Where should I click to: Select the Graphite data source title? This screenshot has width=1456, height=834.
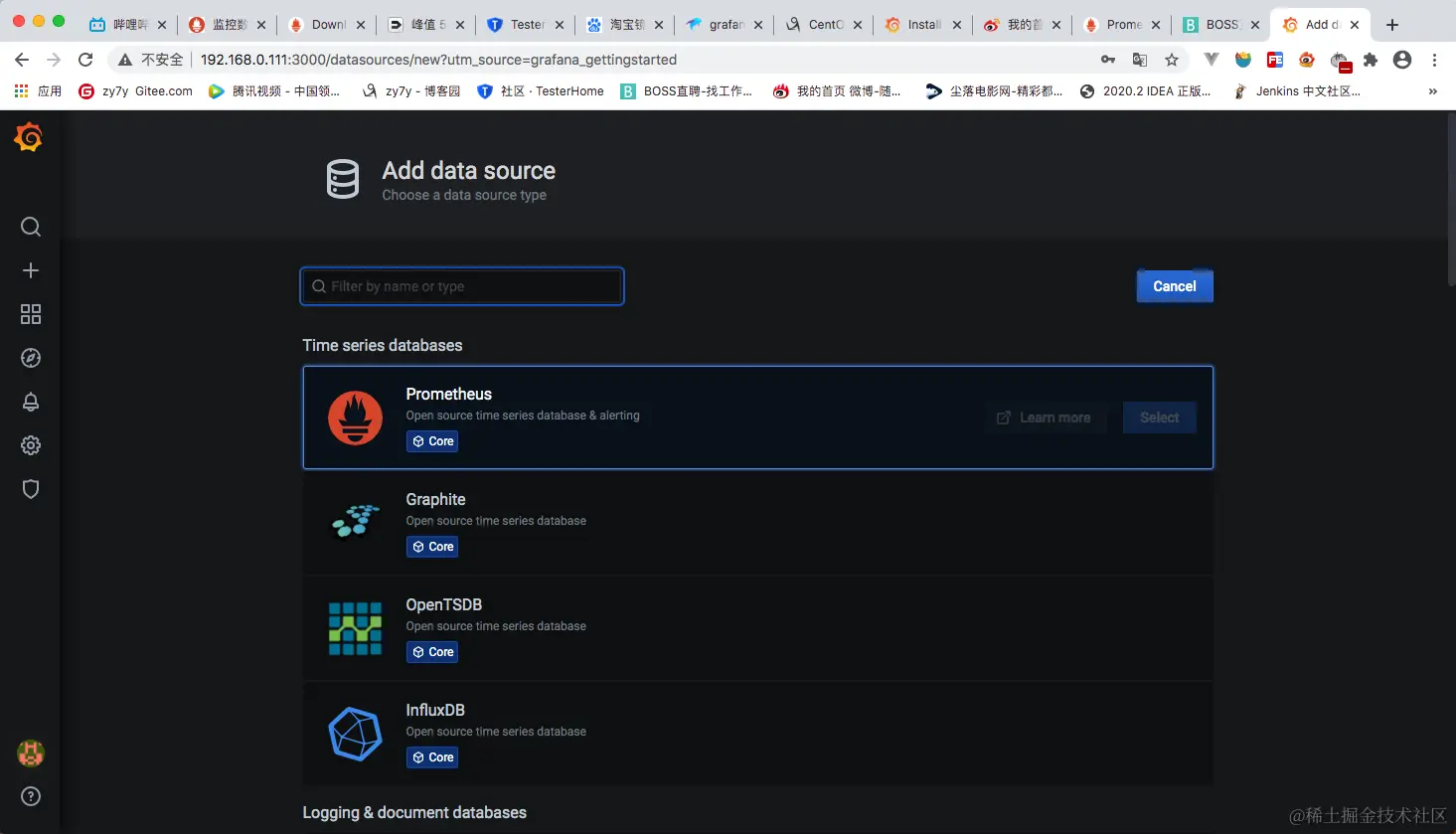pyautogui.click(x=435, y=499)
